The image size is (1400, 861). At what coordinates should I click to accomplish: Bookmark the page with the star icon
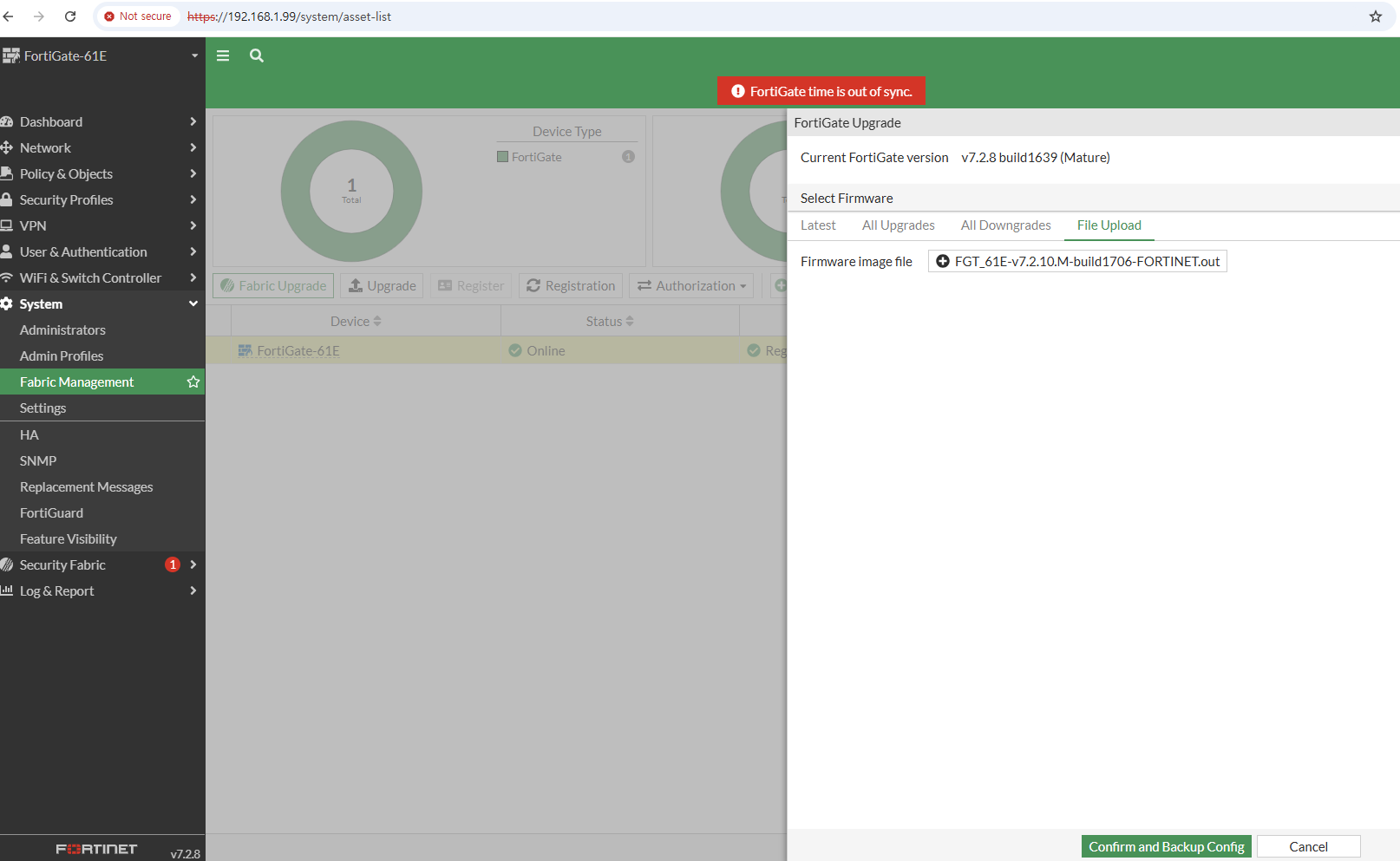pos(1376,16)
